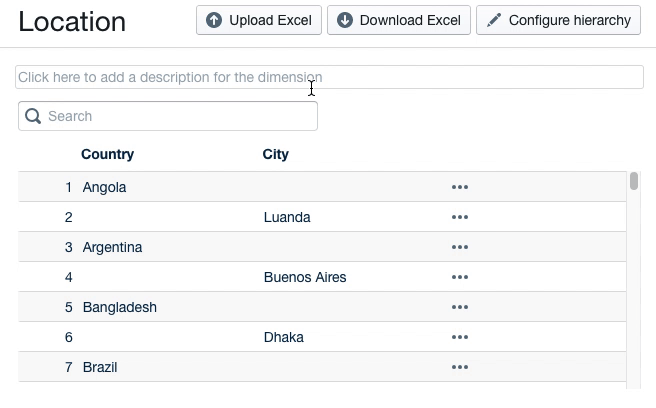
Task: Click the magnifier search icon
Action: [x=33, y=116]
